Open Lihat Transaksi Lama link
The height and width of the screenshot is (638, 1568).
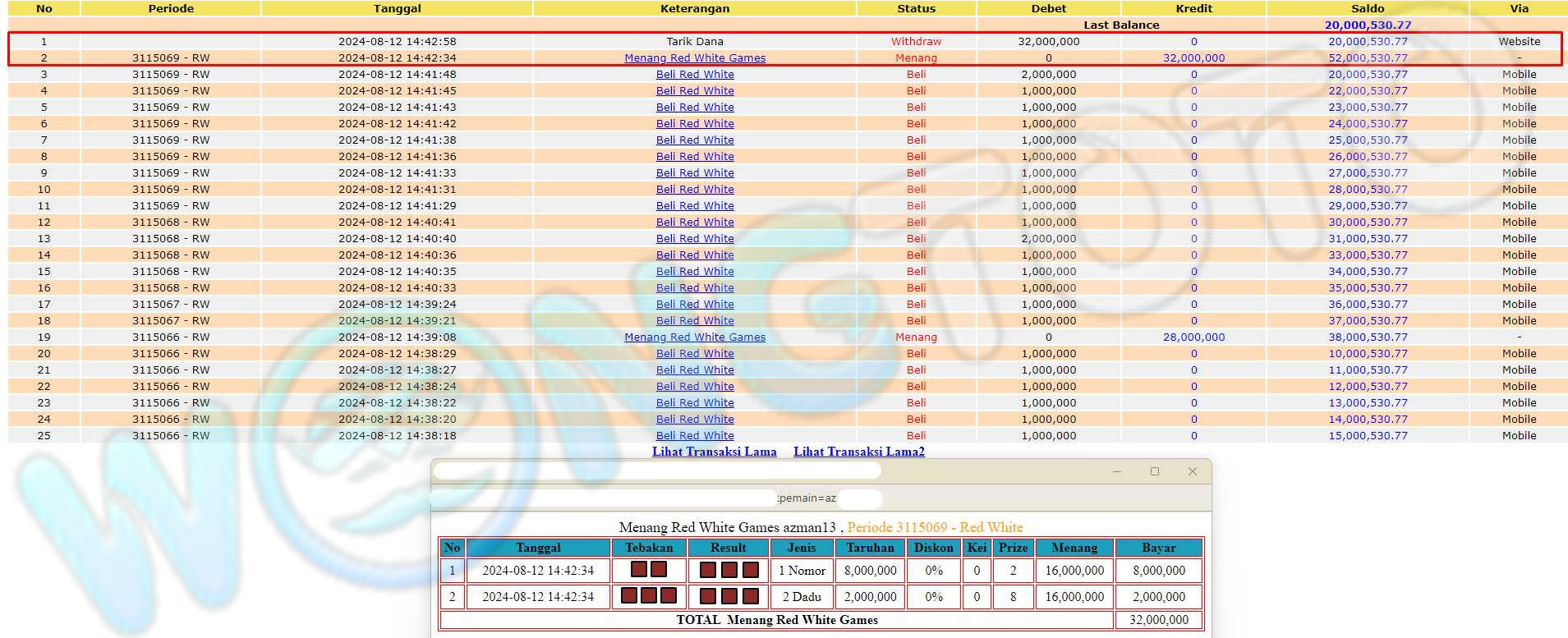point(714,452)
